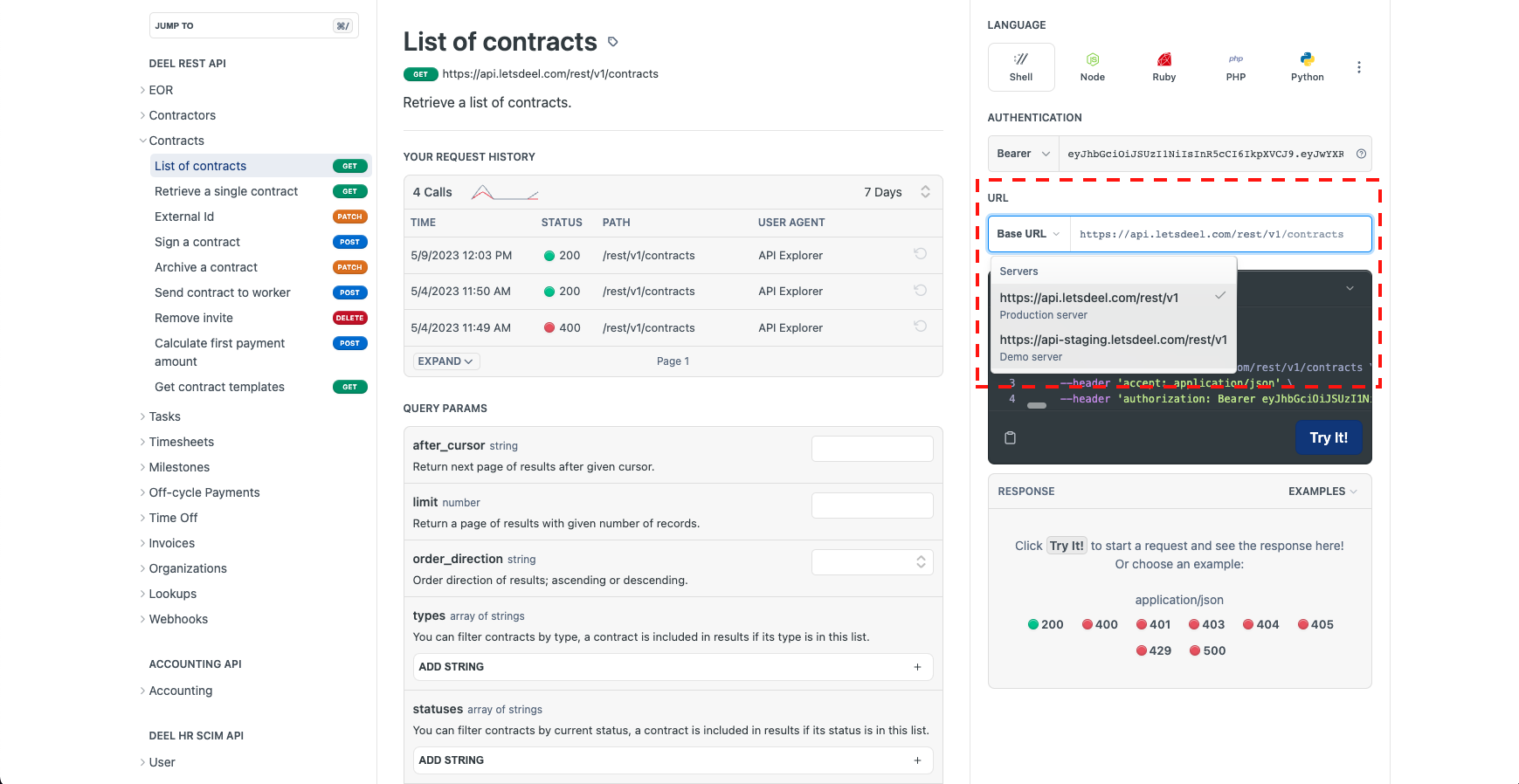Open the Sign a contract endpoint

(260, 242)
